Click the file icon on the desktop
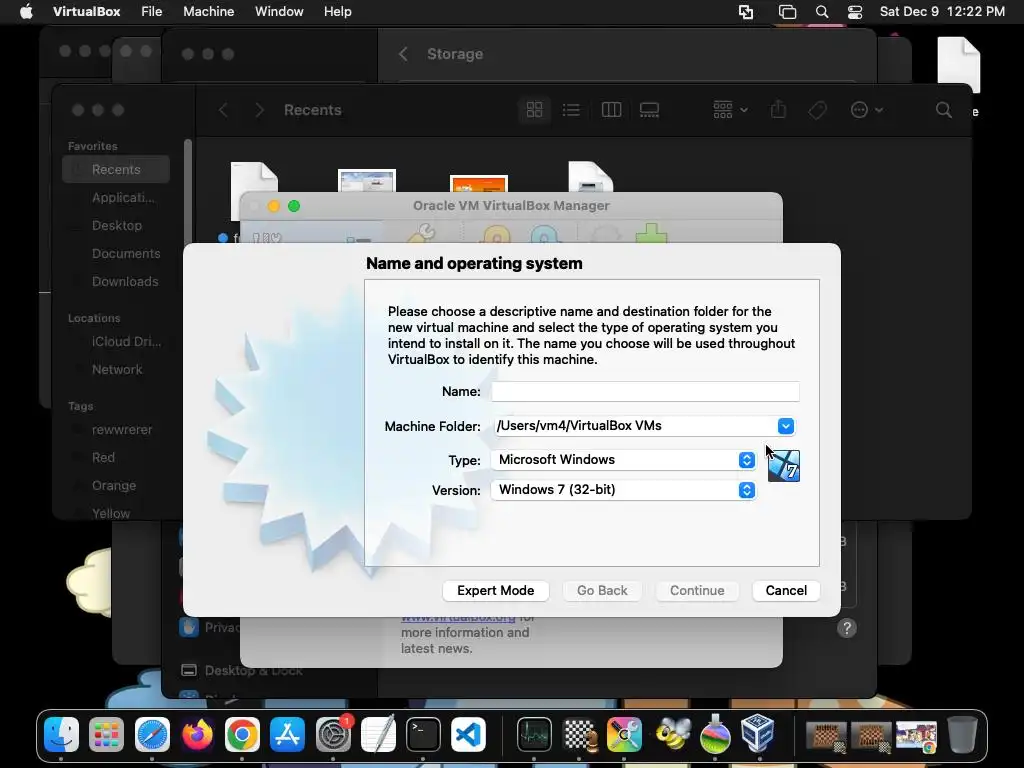 click(959, 64)
